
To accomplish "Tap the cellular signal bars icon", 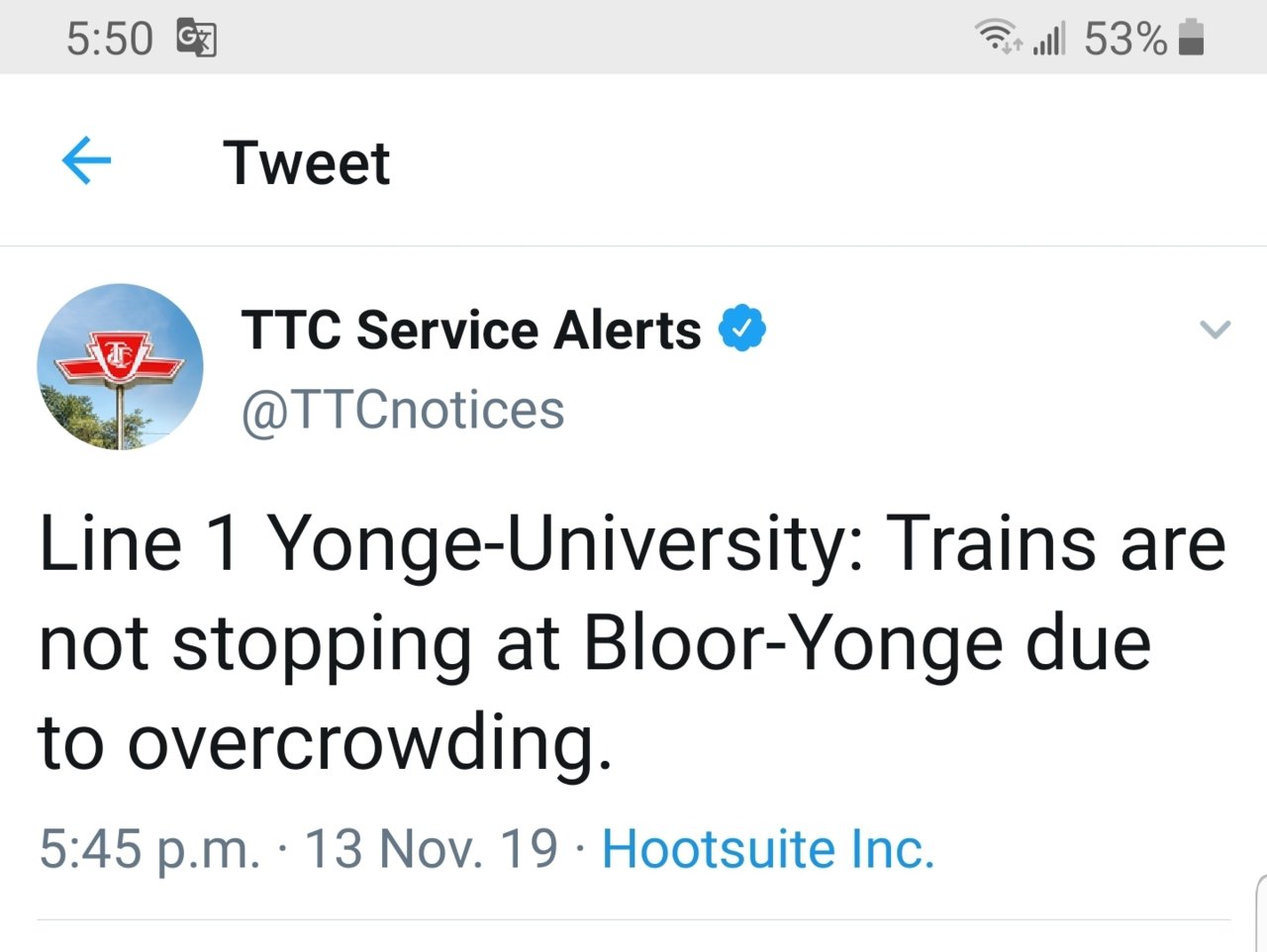I will point(1049,40).
